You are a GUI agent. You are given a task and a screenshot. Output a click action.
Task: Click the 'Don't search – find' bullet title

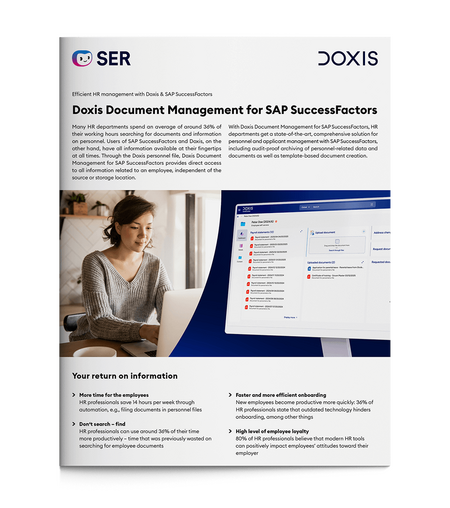click(x=102, y=424)
